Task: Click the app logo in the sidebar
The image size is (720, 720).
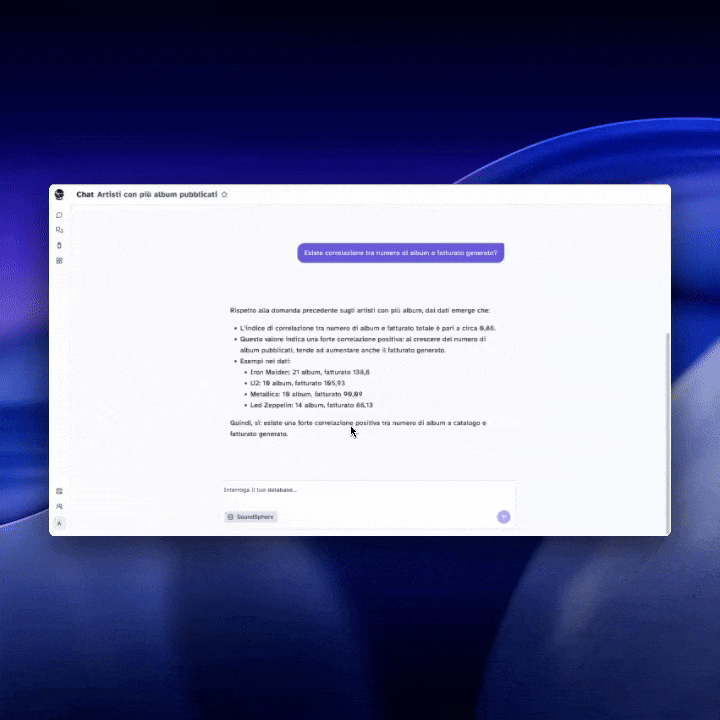Action: (x=59, y=194)
